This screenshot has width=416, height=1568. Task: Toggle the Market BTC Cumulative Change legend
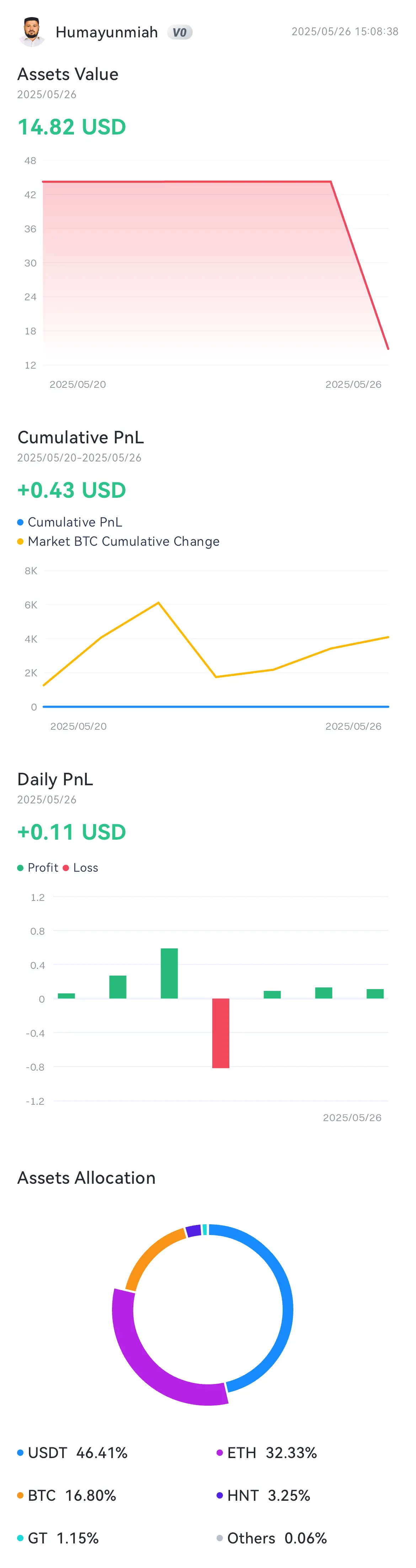(118, 542)
